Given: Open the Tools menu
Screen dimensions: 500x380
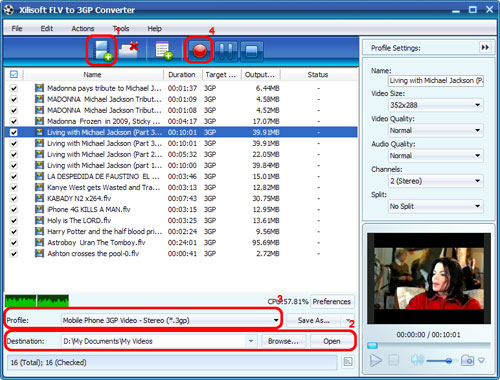Looking at the screenshot, I should (121, 28).
